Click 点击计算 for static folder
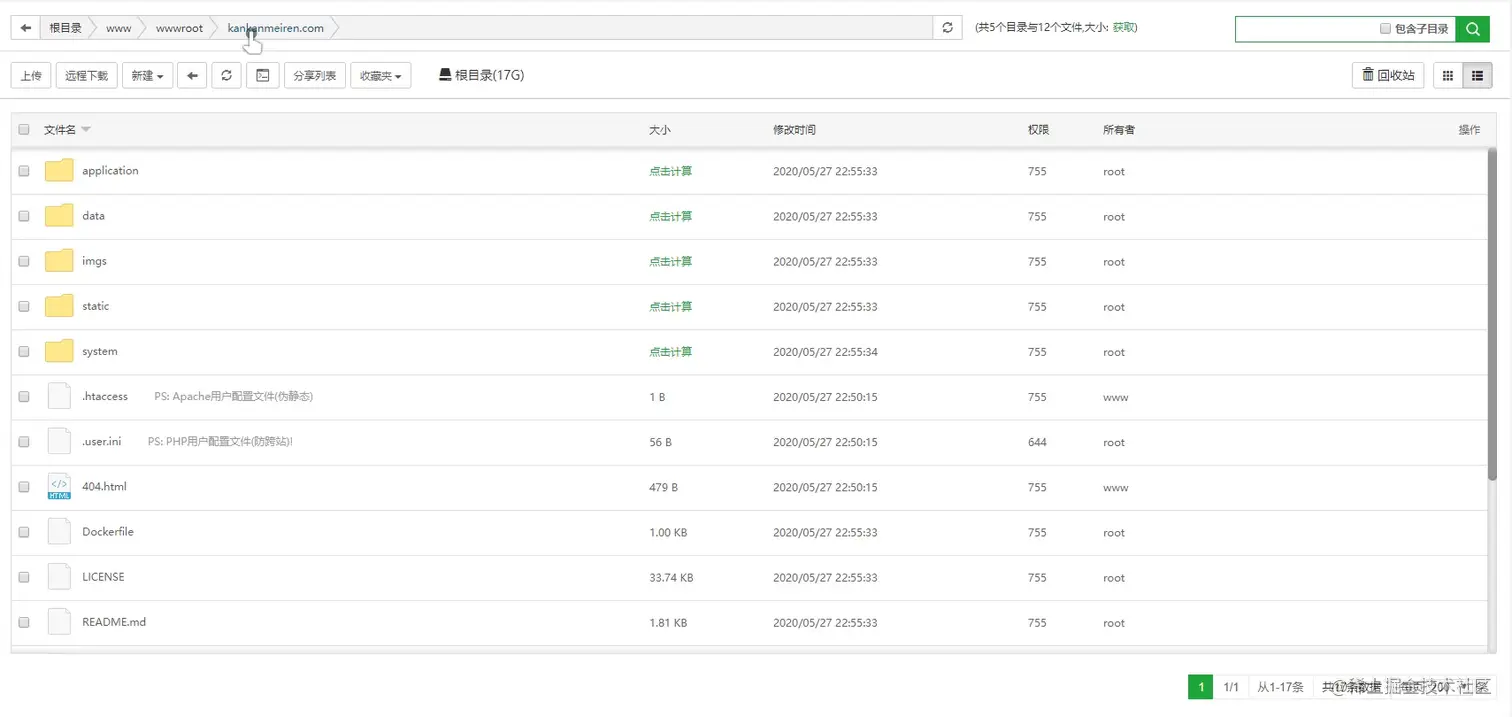 [x=670, y=306]
